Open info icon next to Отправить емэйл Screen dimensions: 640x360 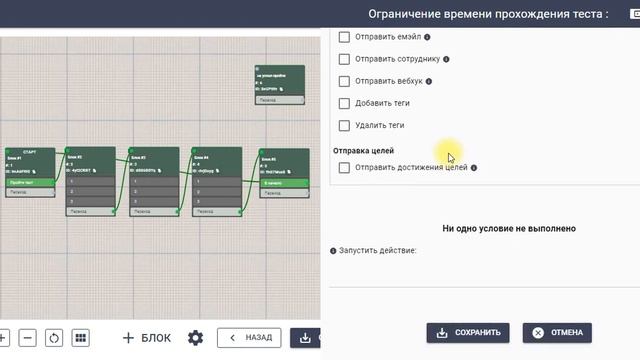point(427,37)
